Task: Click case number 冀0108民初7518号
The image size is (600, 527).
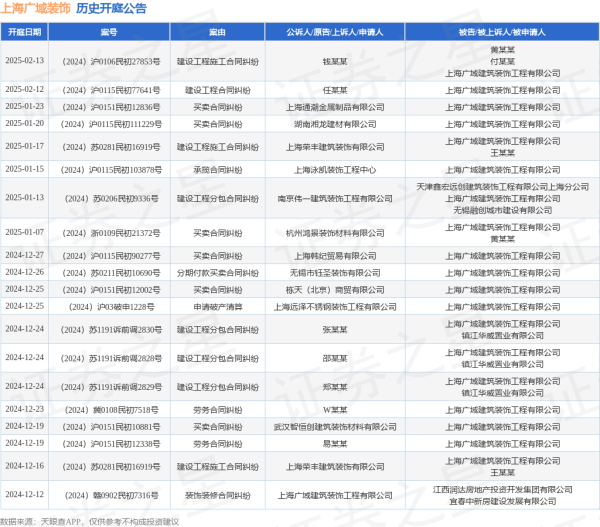Action: click(111, 410)
